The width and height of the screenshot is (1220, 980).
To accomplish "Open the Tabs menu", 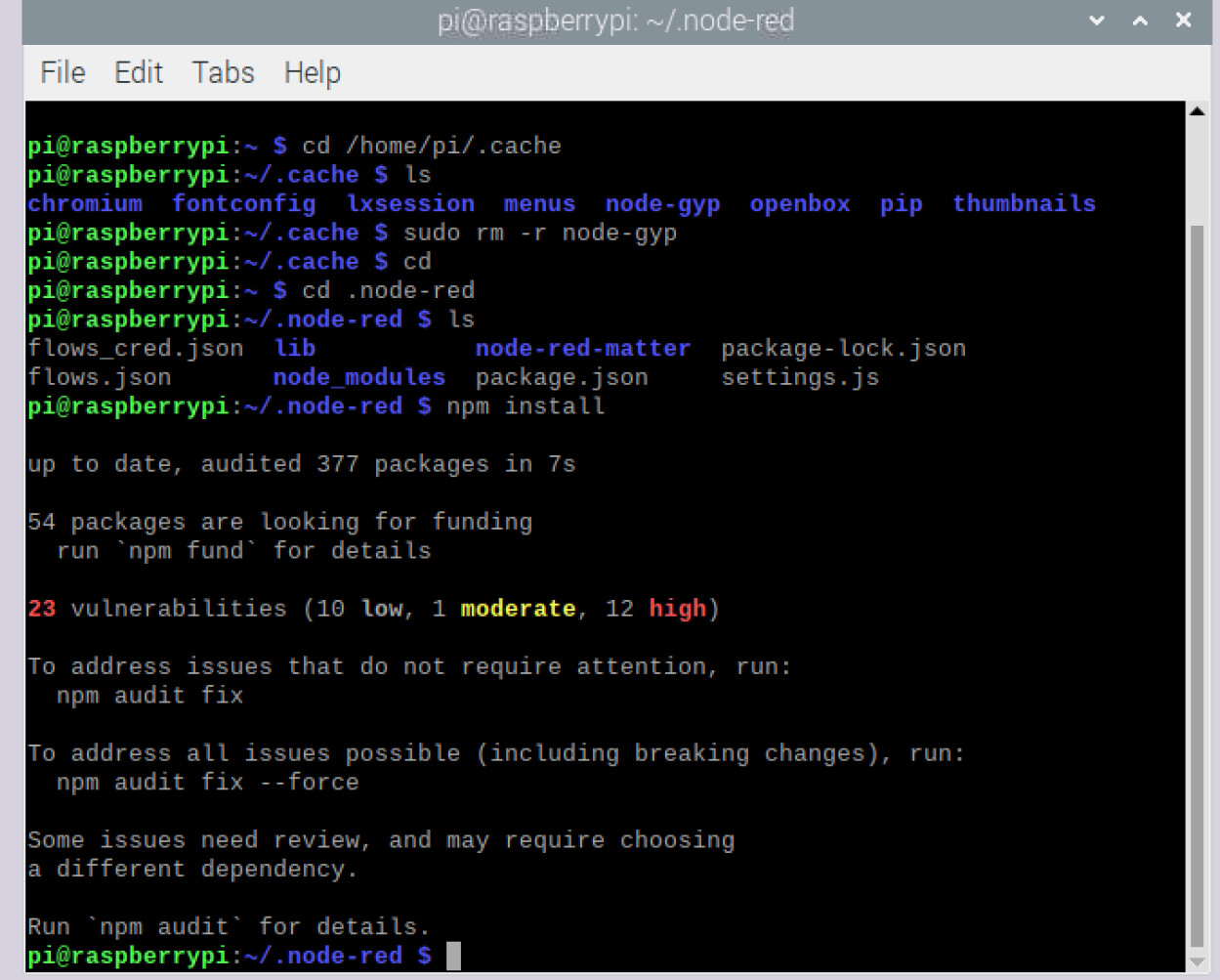I will [223, 72].
